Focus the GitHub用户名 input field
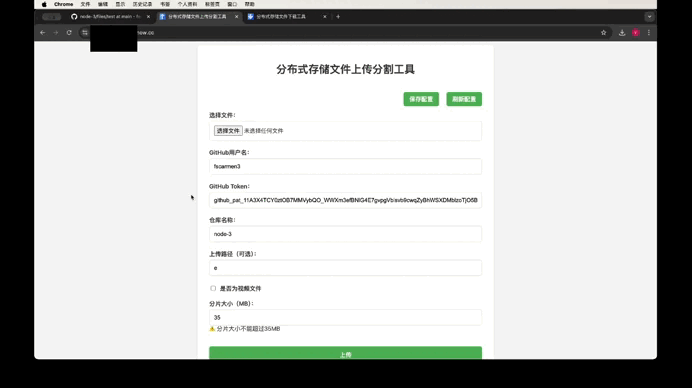This screenshot has width=692, height=388. (x=345, y=166)
